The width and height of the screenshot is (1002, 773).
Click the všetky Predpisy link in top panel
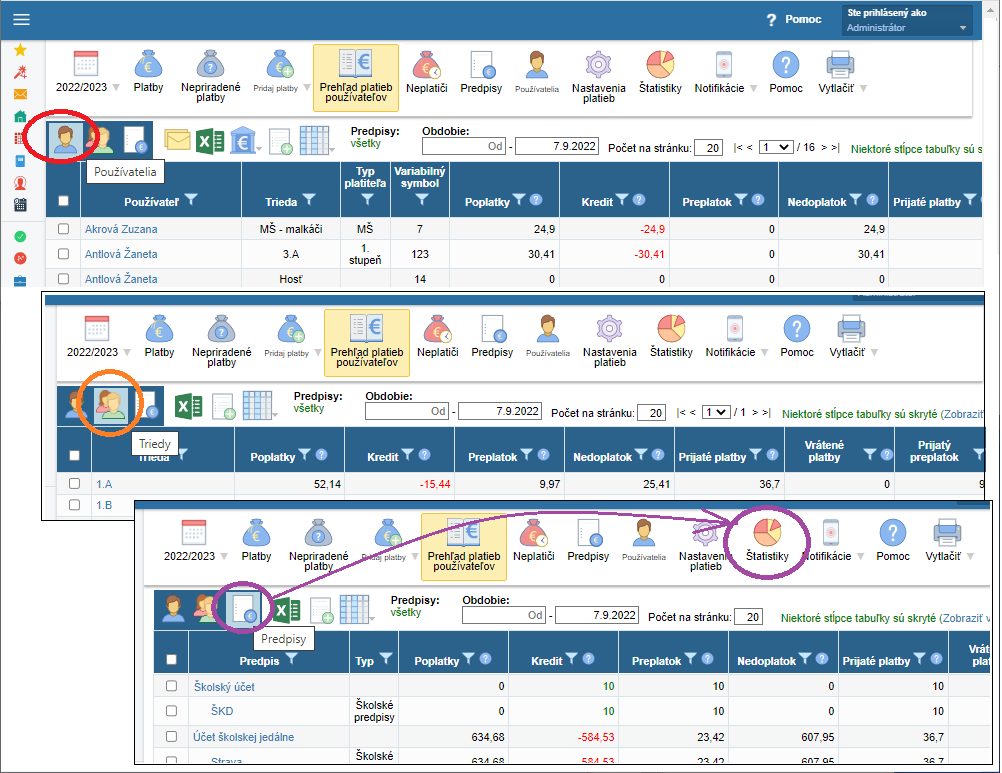click(x=366, y=143)
